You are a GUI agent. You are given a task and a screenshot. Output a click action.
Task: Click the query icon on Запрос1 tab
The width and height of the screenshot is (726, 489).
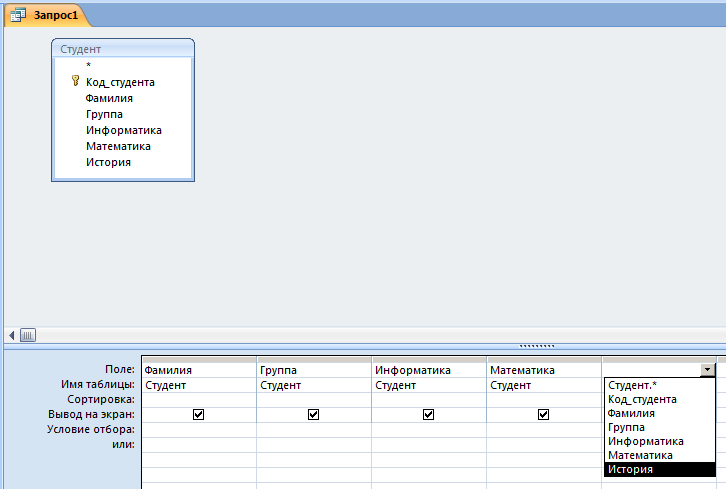pyautogui.click(x=18, y=16)
